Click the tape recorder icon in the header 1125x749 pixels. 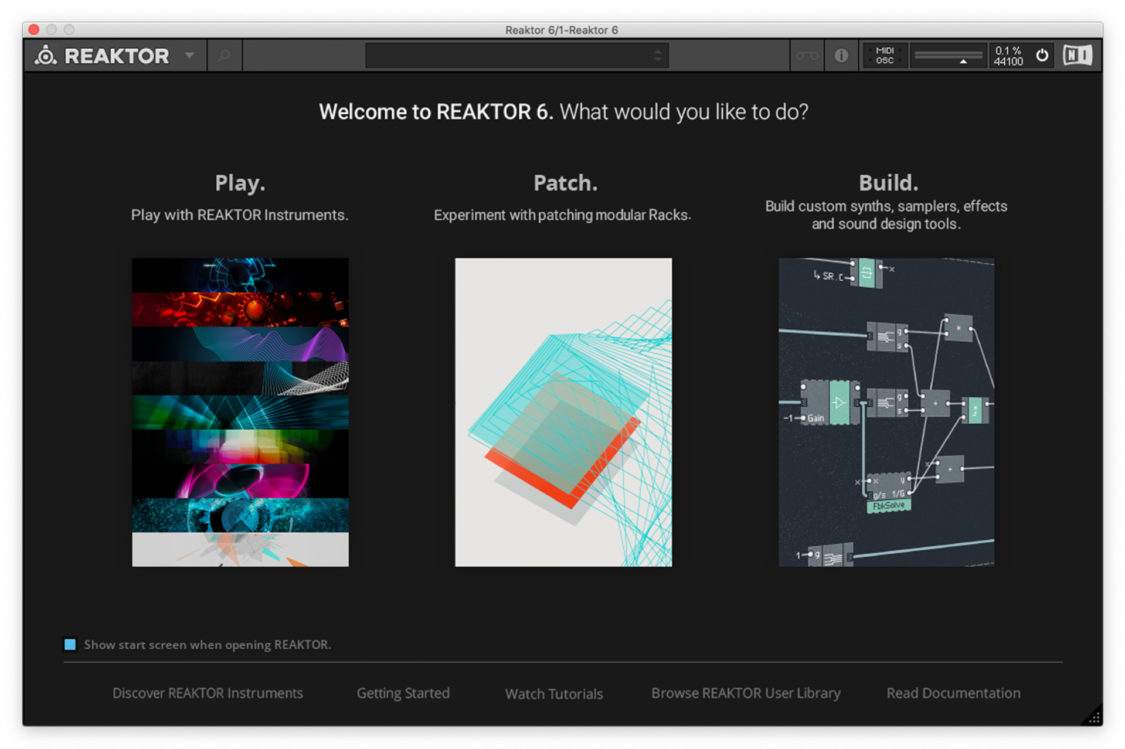[x=806, y=56]
